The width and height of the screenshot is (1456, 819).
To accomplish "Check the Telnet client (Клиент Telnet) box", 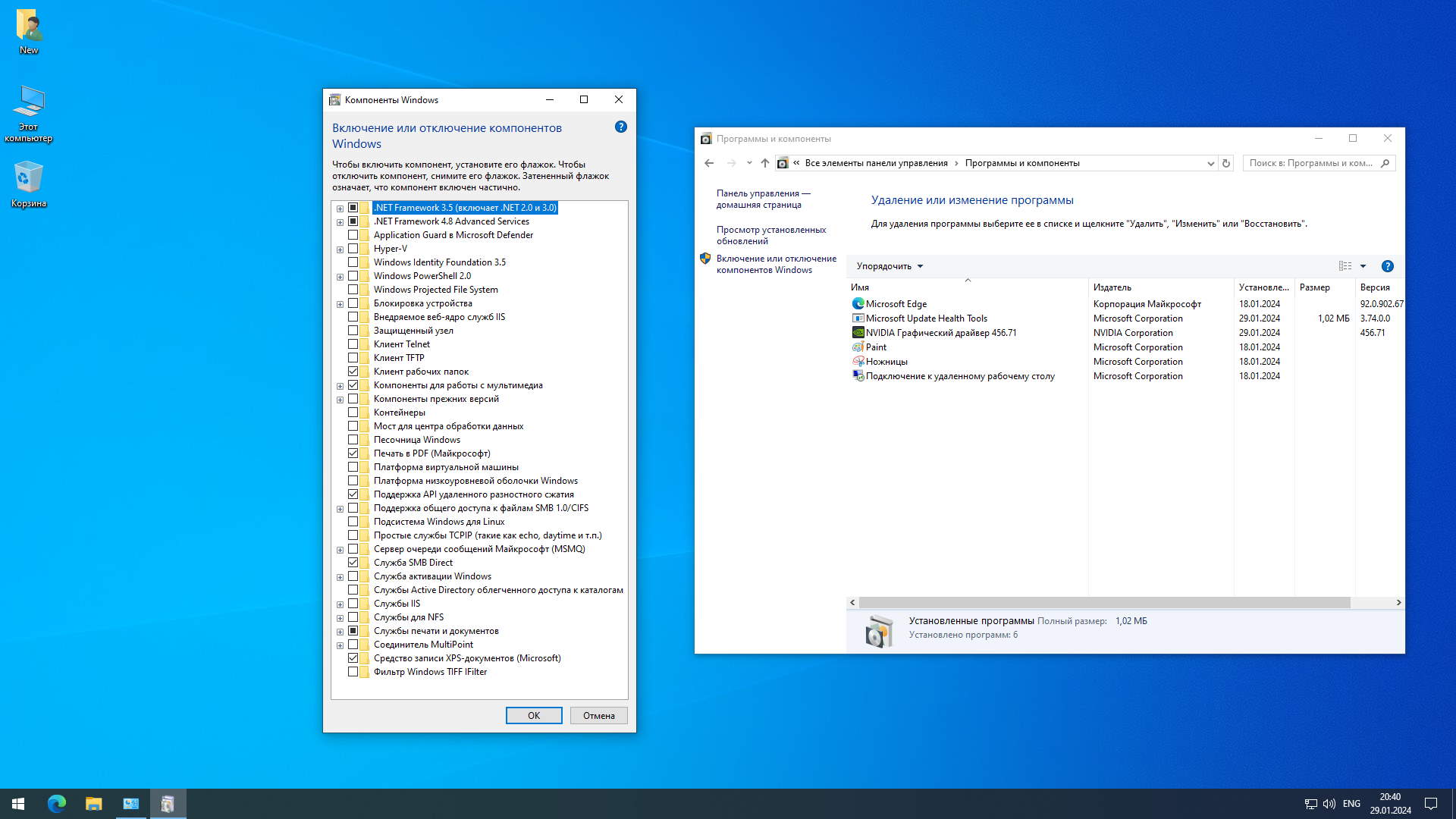I will click(353, 344).
